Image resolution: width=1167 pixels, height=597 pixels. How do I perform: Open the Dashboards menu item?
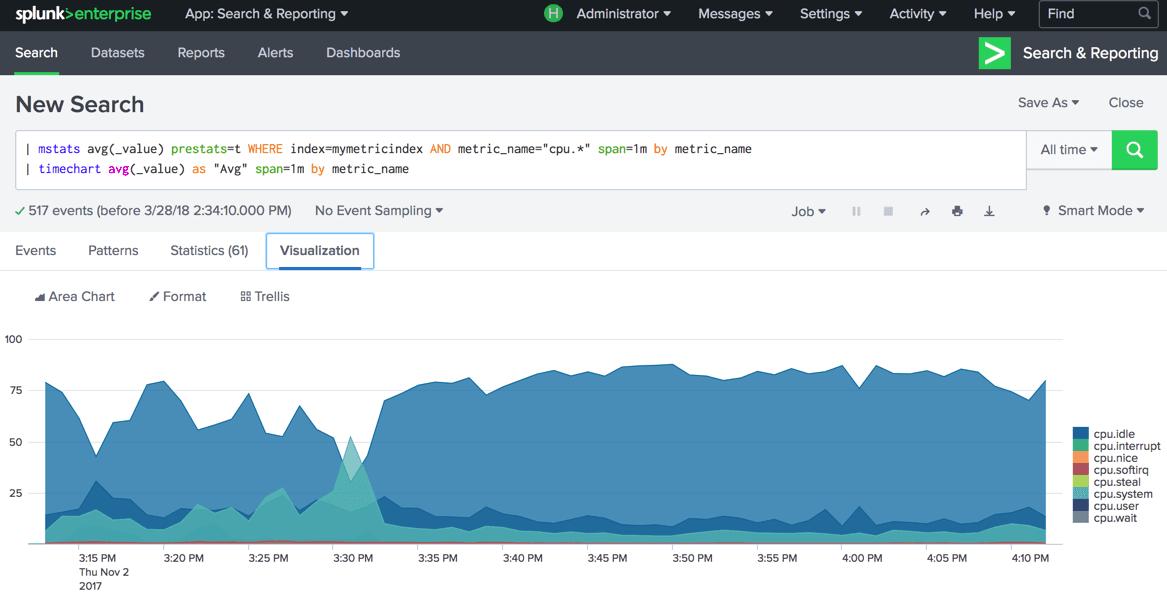(363, 53)
